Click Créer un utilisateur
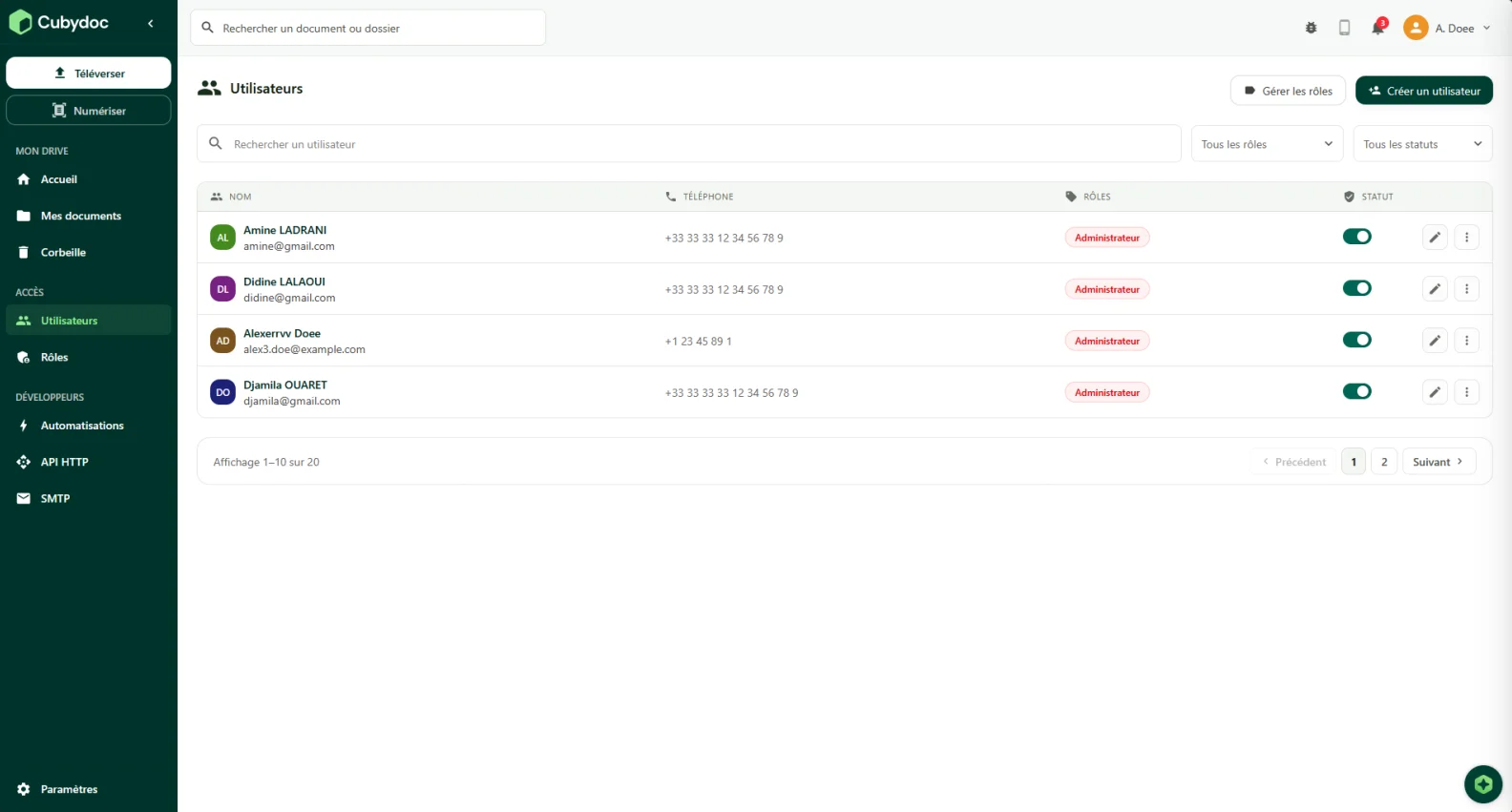The width and height of the screenshot is (1512, 812). click(1424, 91)
